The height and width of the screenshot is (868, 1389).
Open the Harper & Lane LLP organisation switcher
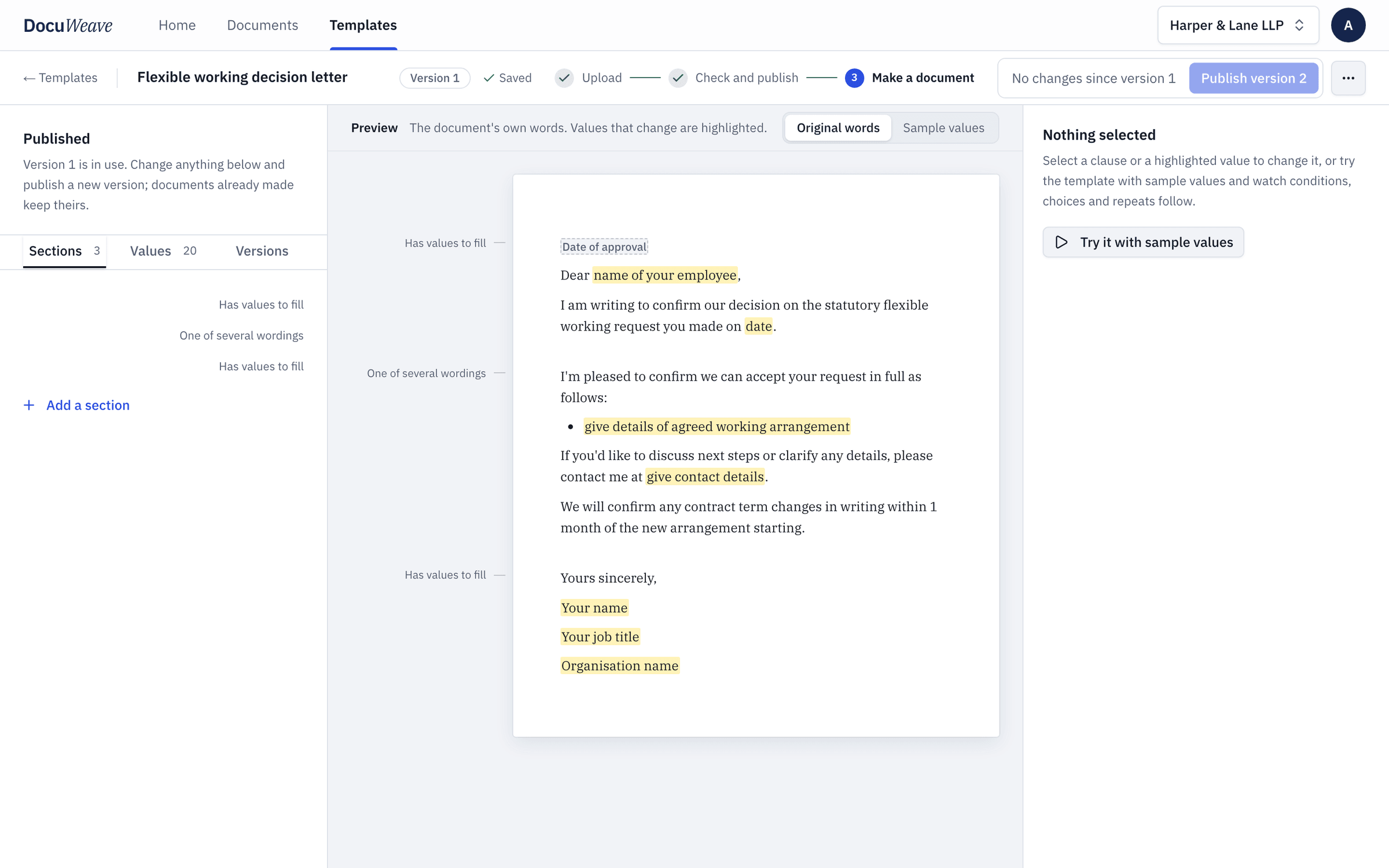click(1238, 25)
